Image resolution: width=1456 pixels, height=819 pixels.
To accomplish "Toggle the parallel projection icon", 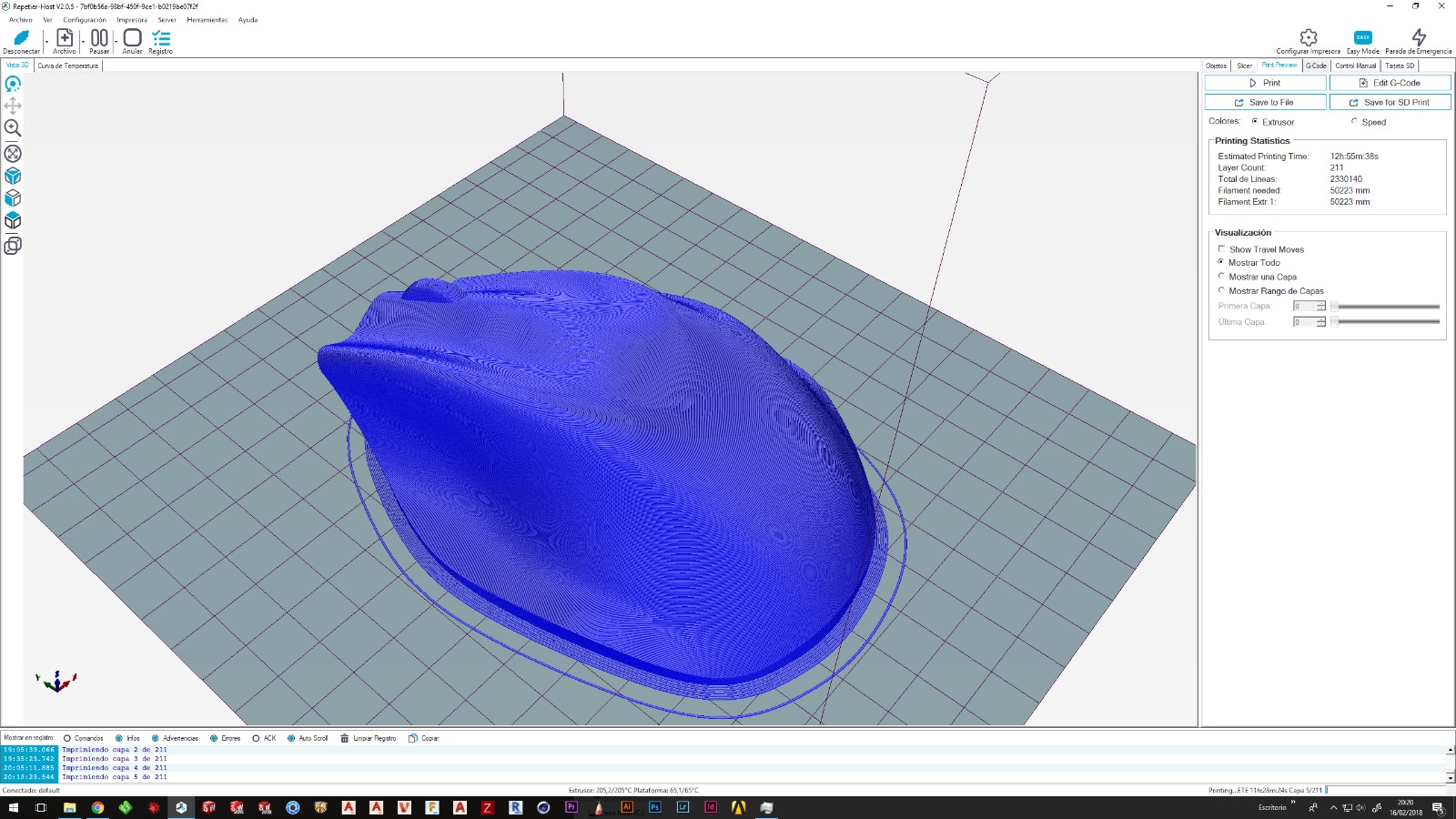I will coord(13,245).
